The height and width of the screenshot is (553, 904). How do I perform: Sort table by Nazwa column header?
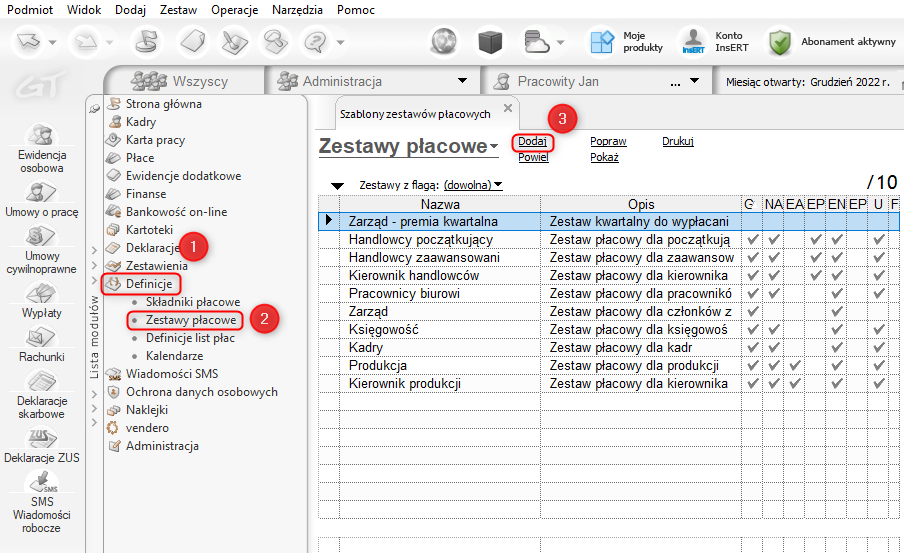point(440,204)
